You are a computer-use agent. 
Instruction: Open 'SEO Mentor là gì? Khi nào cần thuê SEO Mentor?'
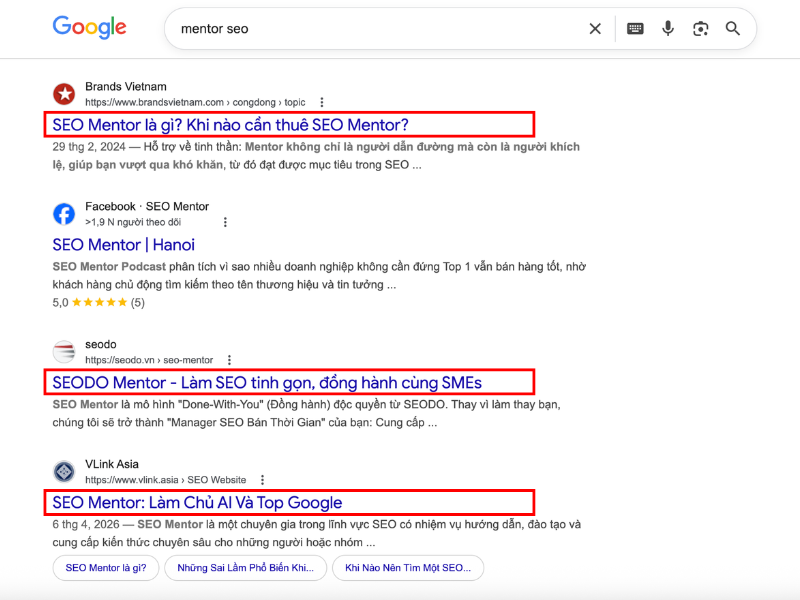[x=231, y=125]
